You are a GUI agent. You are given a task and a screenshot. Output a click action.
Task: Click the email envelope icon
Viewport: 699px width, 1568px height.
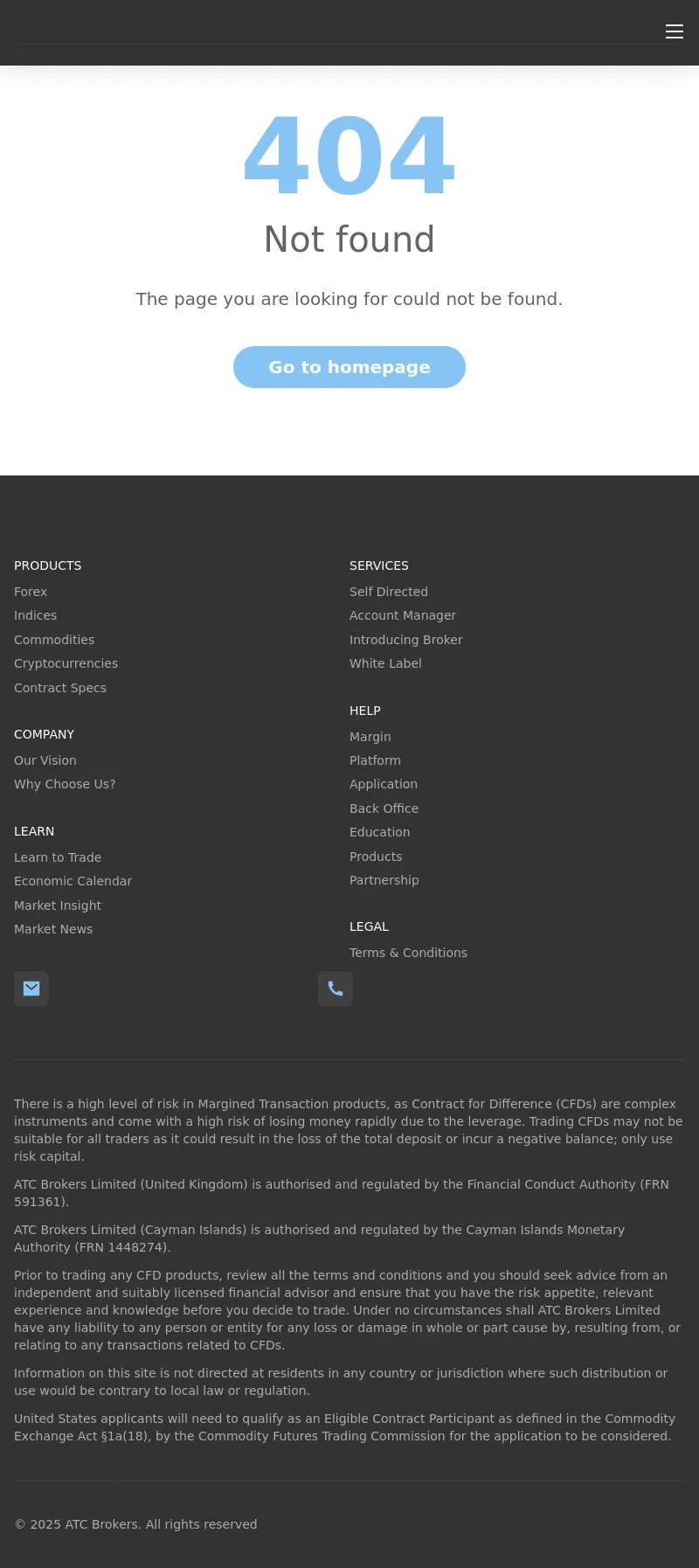click(31, 989)
